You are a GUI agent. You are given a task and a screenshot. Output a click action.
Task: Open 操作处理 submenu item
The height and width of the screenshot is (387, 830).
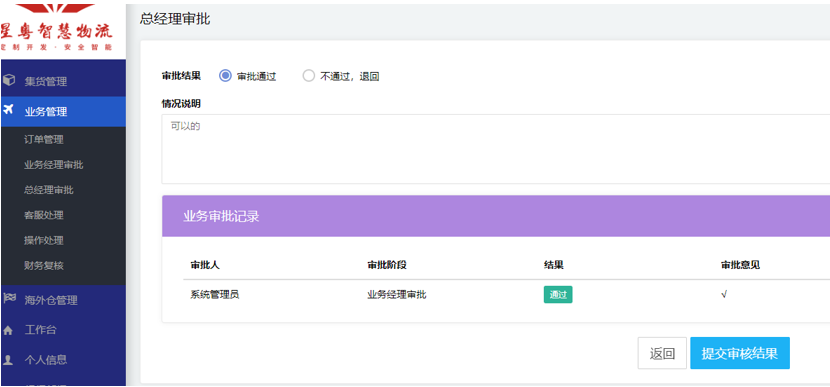tap(44, 240)
